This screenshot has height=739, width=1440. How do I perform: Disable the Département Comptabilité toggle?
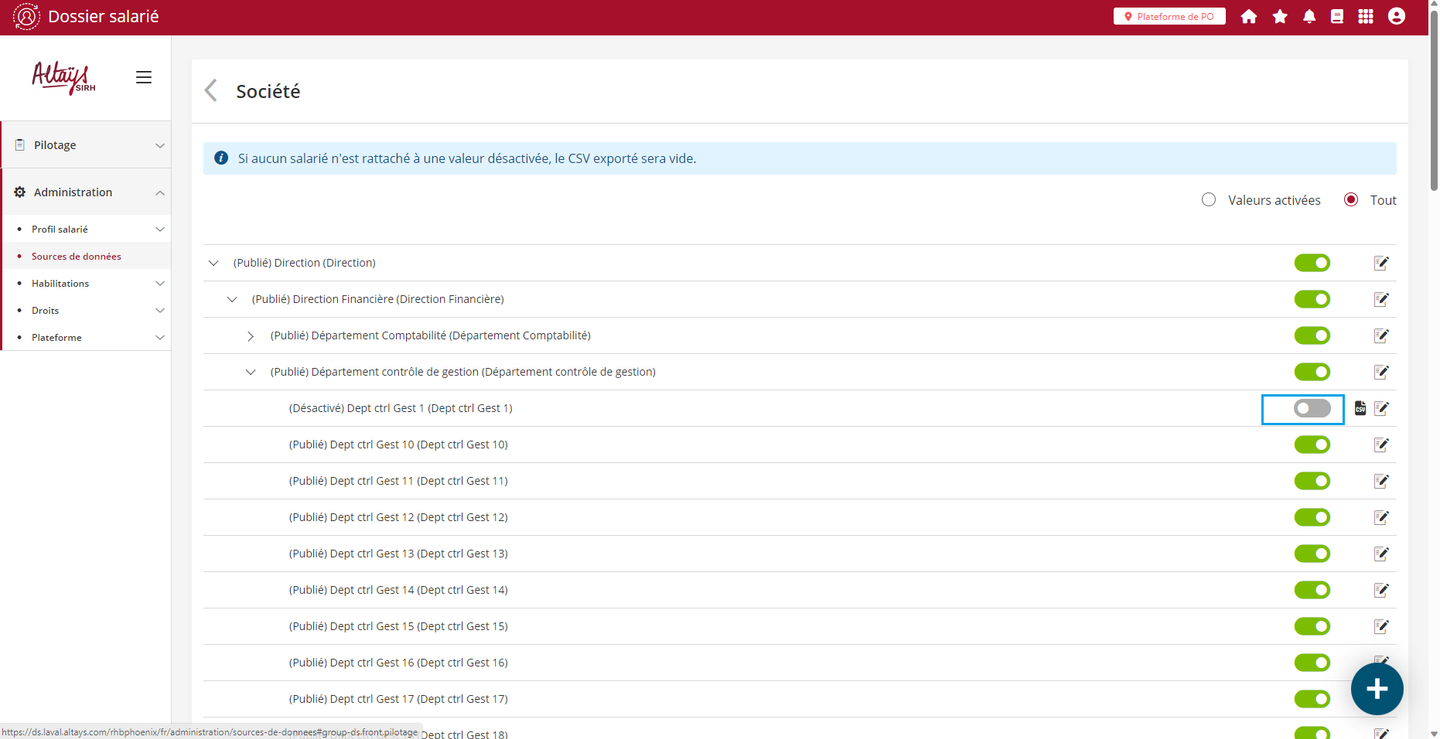click(1312, 336)
